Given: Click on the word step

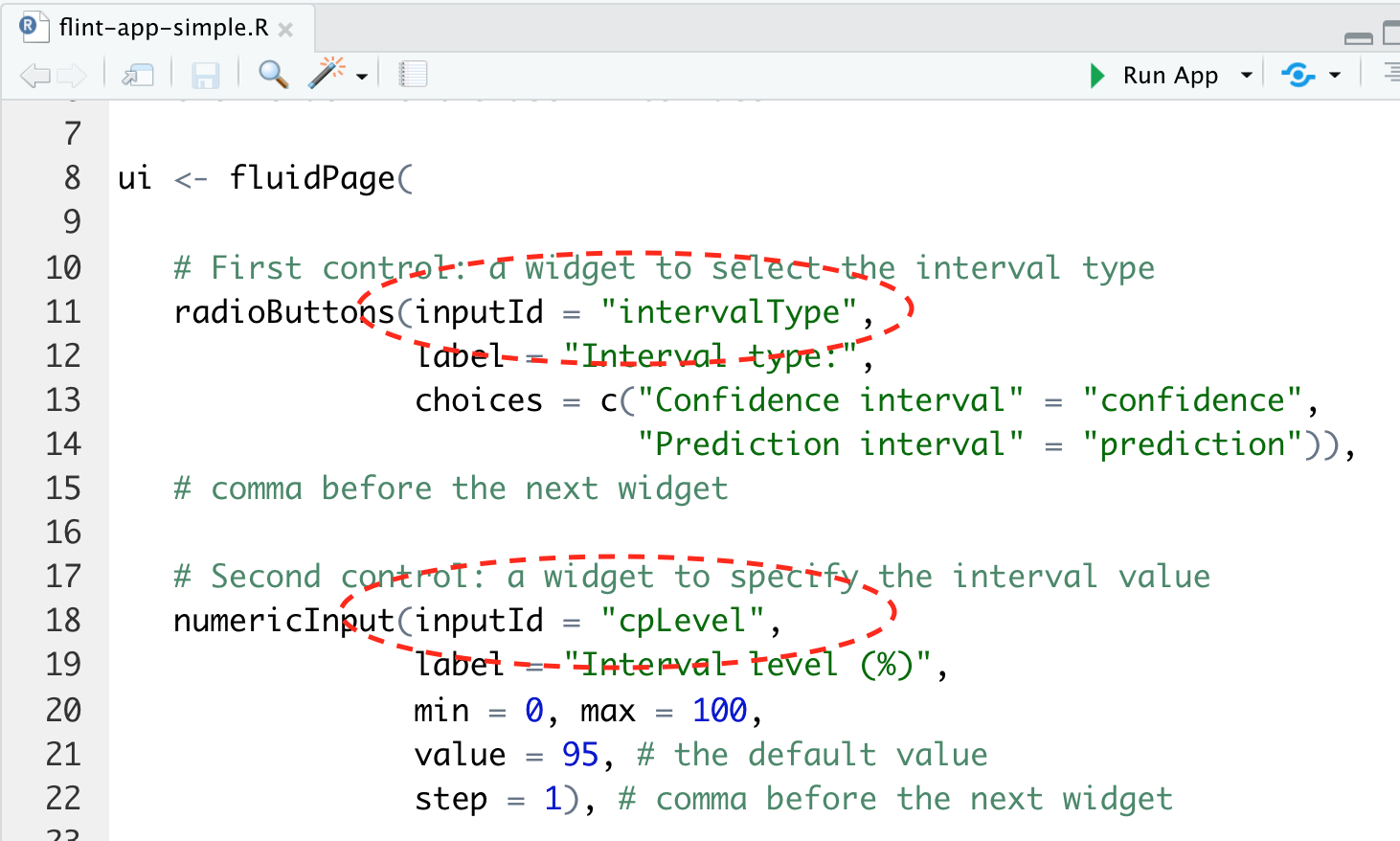Looking at the screenshot, I should pos(451,799).
